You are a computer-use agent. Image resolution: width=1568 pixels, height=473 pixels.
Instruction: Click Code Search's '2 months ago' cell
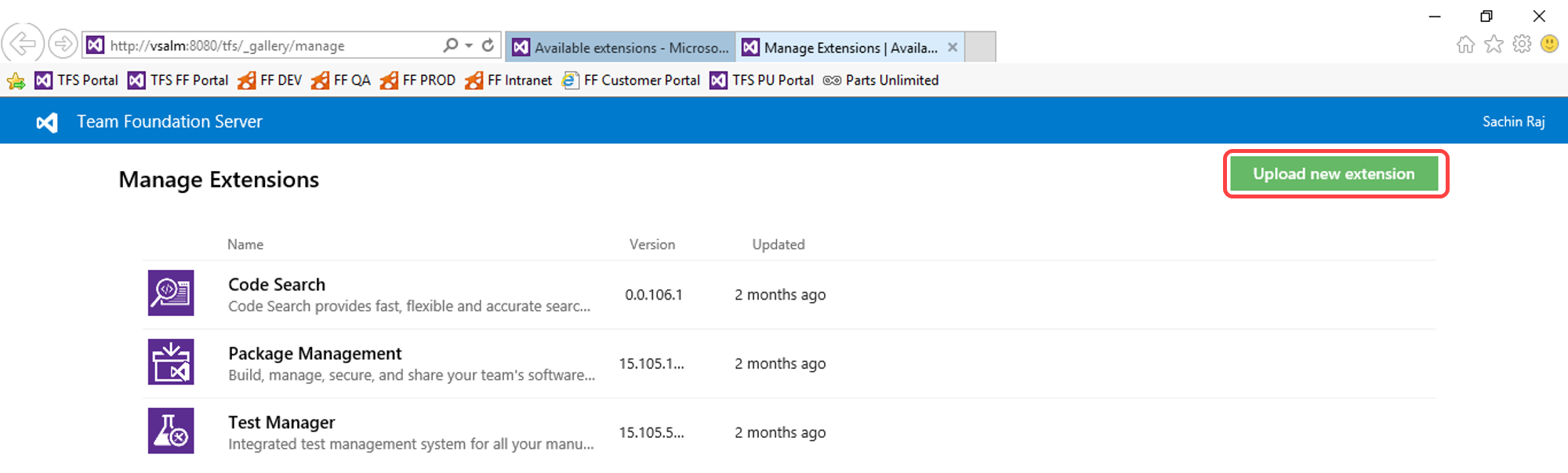point(780,295)
